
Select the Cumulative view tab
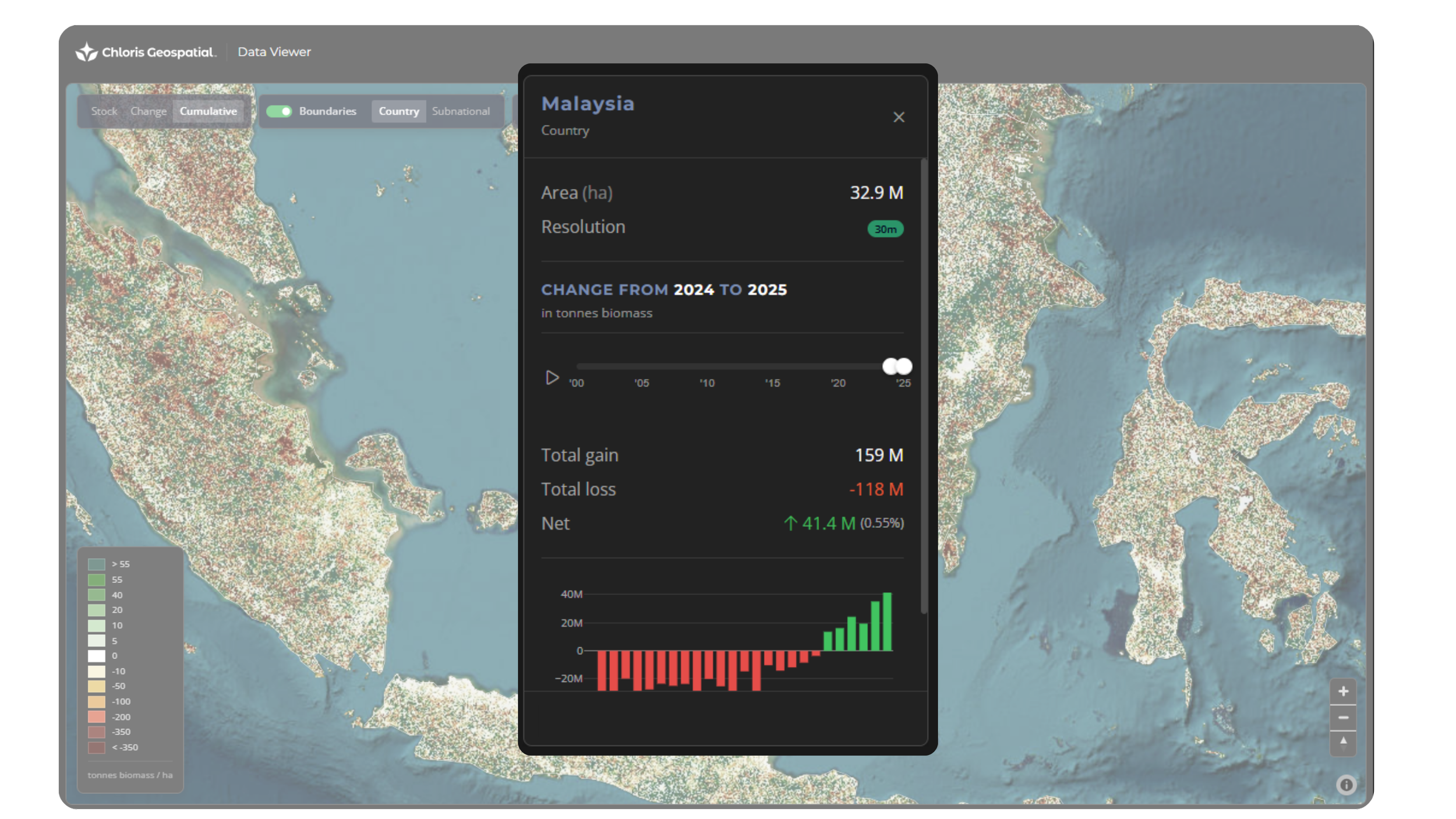[x=208, y=111]
